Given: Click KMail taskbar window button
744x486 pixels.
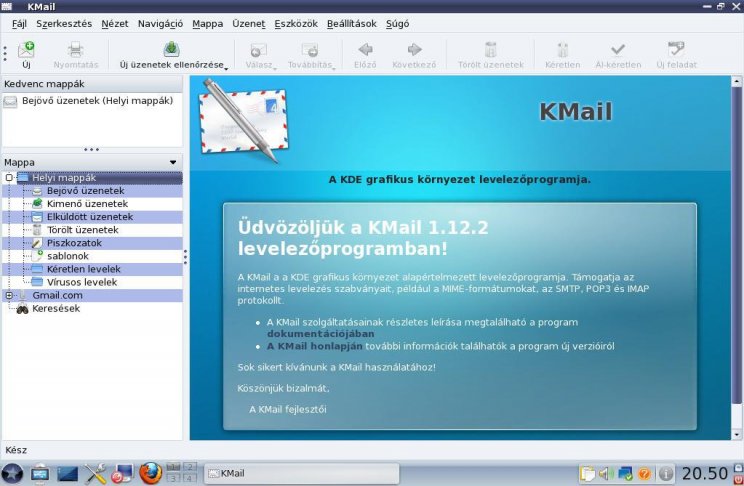Looking at the screenshot, I should point(302,473).
